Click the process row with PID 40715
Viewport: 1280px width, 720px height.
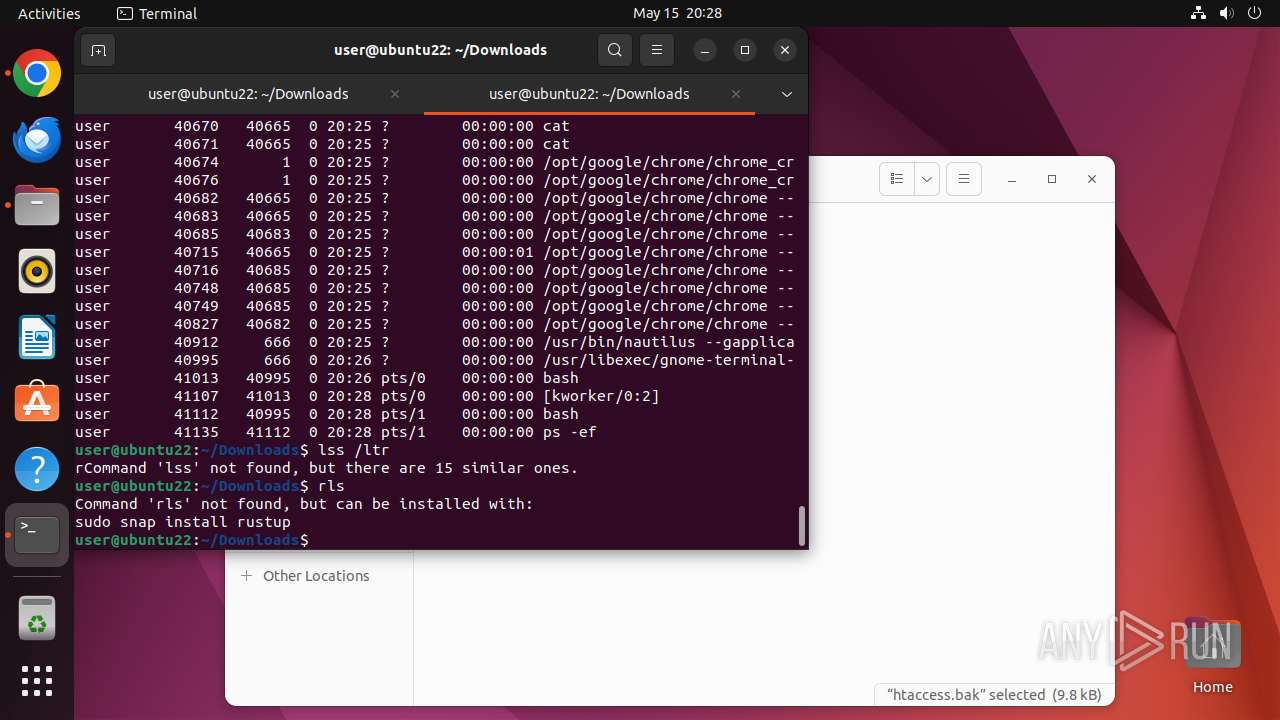tap(435, 252)
